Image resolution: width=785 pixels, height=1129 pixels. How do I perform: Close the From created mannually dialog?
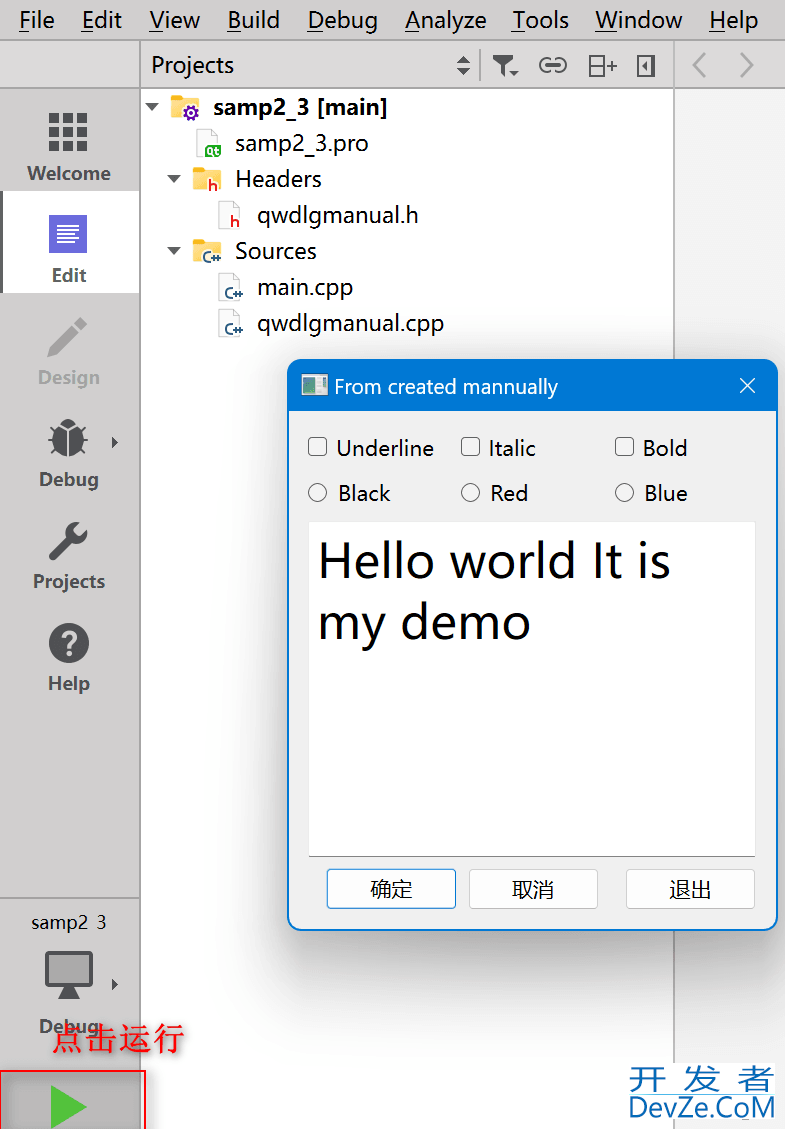click(747, 386)
